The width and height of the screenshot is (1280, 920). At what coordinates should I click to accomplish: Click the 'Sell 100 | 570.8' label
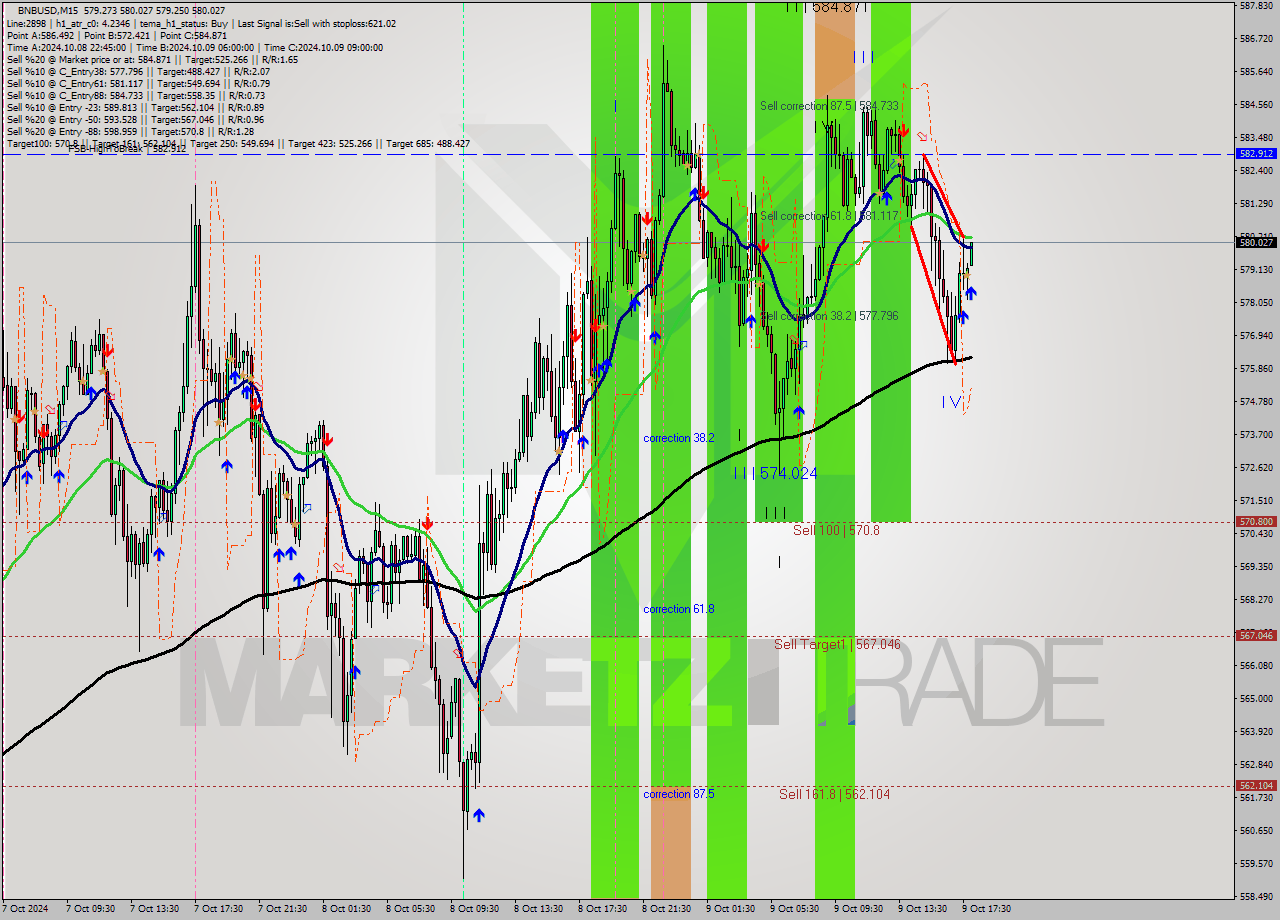(836, 530)
